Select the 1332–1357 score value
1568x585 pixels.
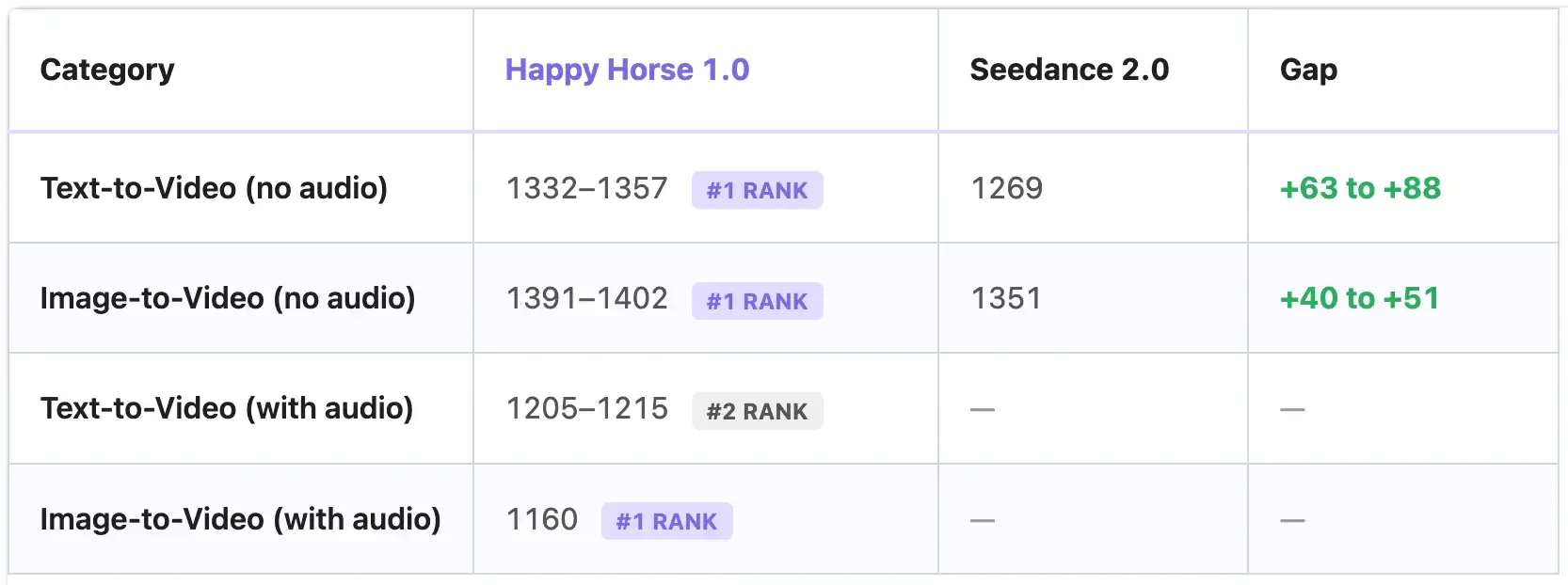[586, 188]
